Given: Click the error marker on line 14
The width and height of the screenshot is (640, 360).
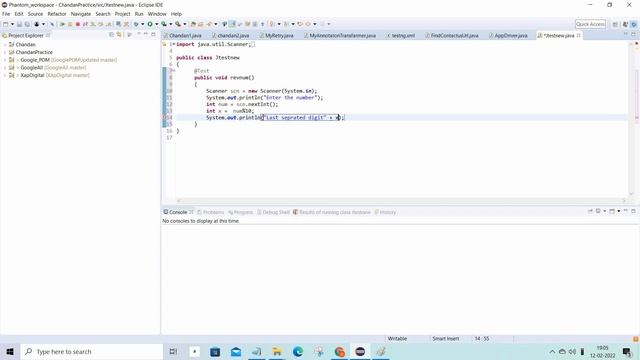Looking at the screenshot, I should 164,118.
